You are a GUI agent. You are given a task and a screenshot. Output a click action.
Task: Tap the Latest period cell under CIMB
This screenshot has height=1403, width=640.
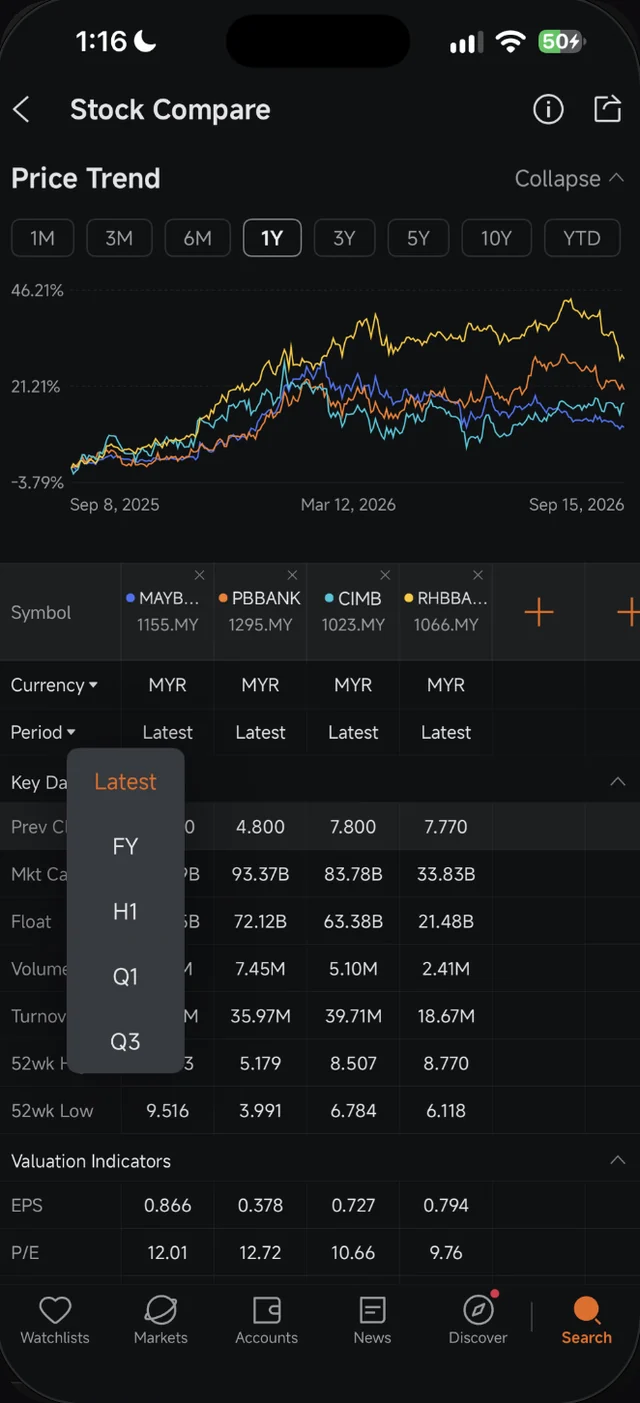[353, 732]
